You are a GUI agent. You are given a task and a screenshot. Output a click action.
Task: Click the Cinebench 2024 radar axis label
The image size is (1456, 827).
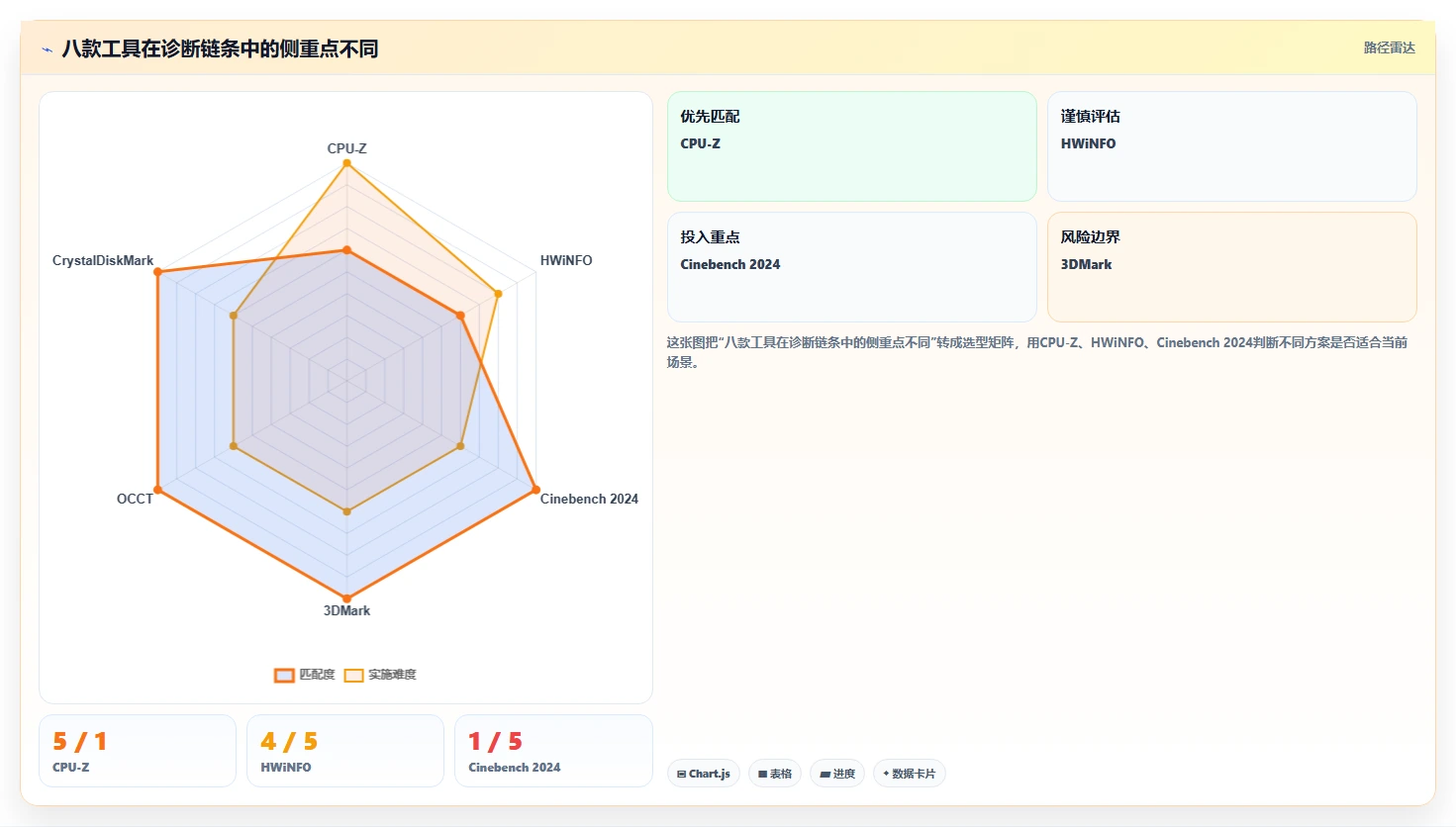click(589, 499)
